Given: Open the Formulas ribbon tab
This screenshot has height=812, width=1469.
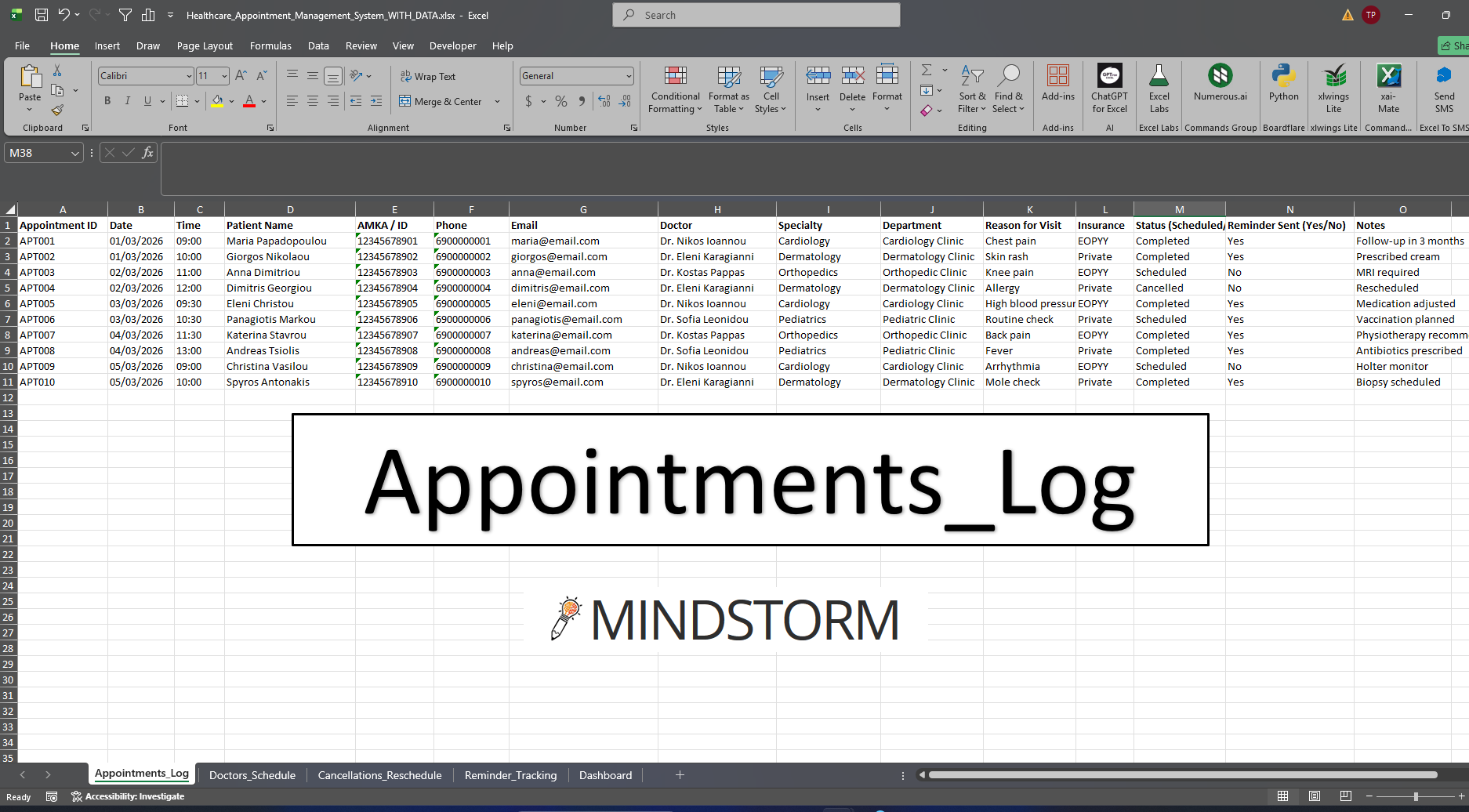Looking at the screenshot, I should pyautogui.click(x=270, y=46).
